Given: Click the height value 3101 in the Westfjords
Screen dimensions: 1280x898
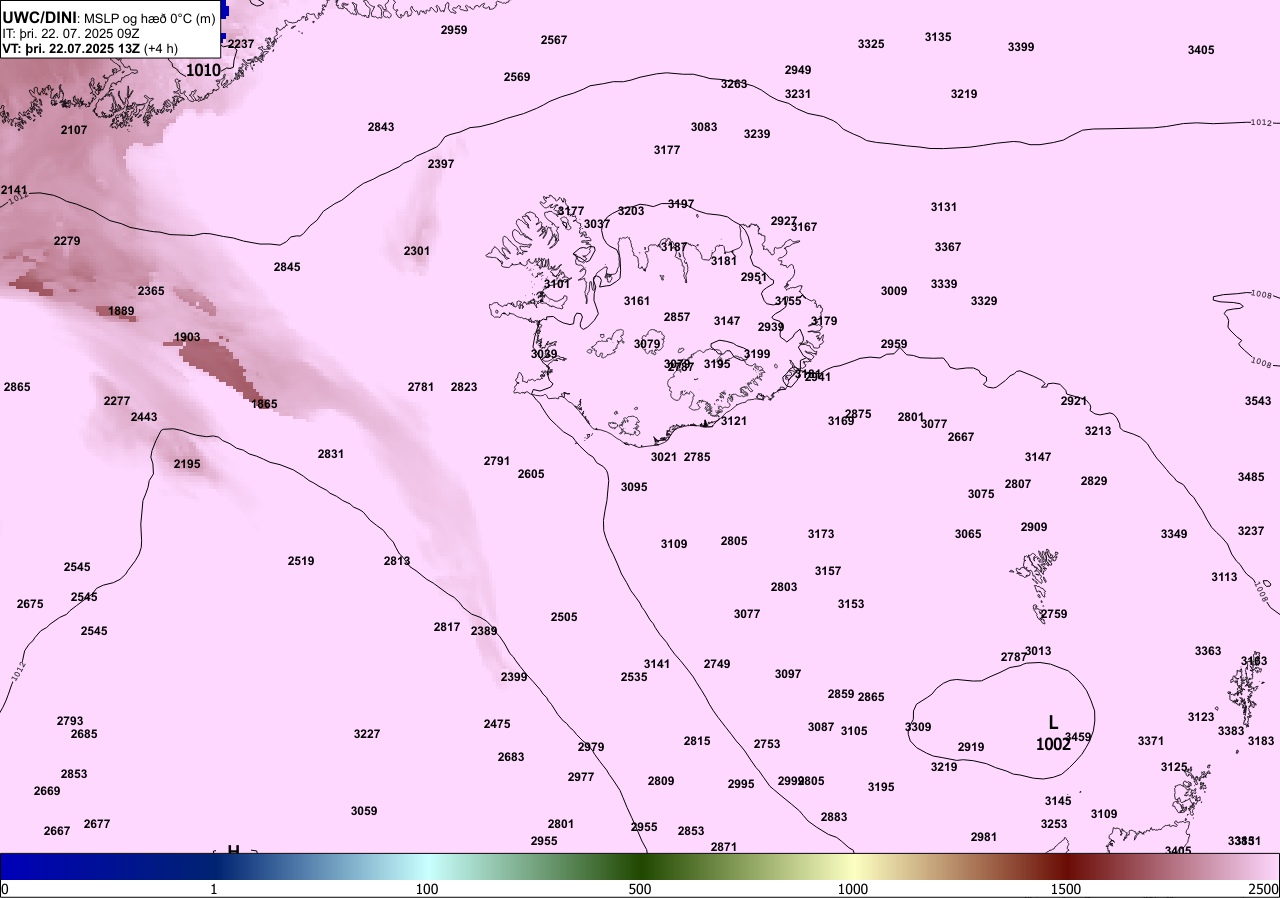Looking at the screenshot, I should [x=557, y=284].
